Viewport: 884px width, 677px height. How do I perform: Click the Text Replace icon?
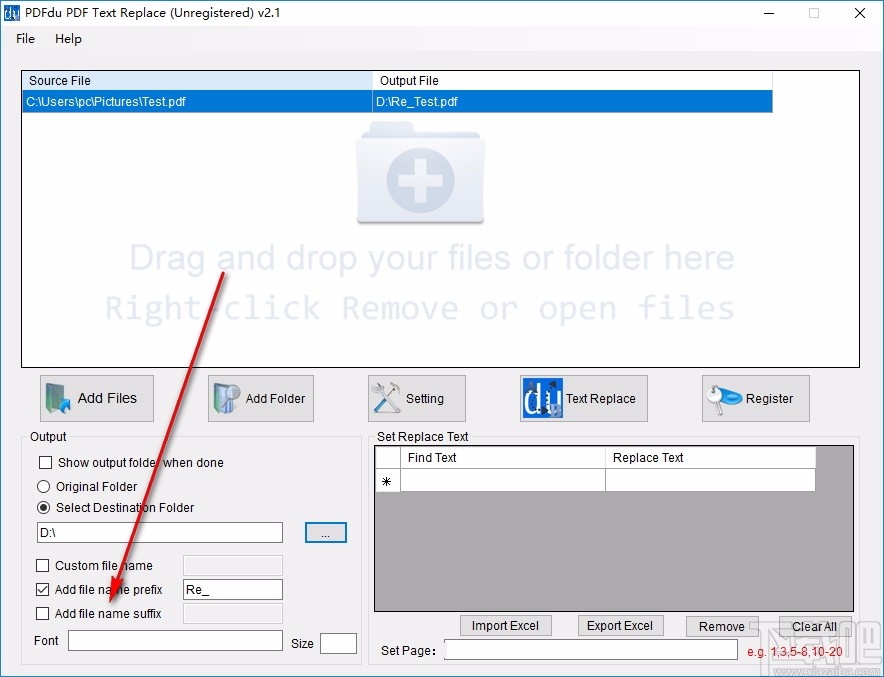[541, 398]
